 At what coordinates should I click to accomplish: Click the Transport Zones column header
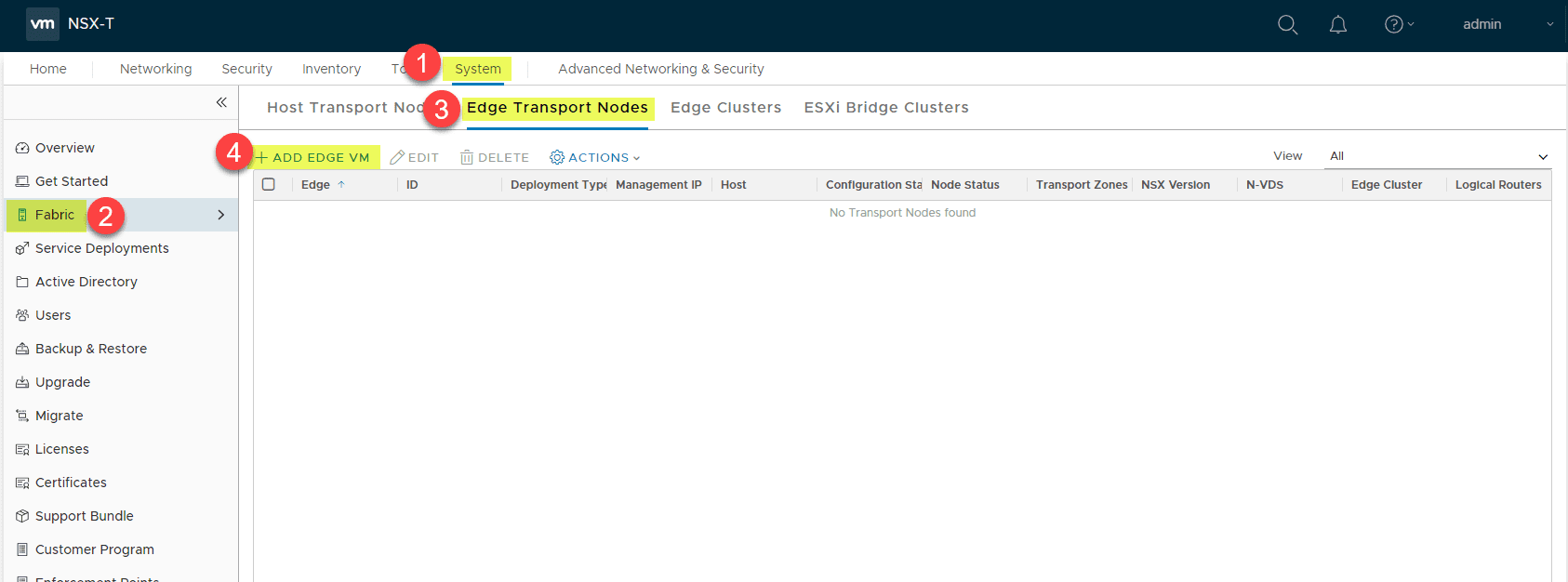point(1082,185)
